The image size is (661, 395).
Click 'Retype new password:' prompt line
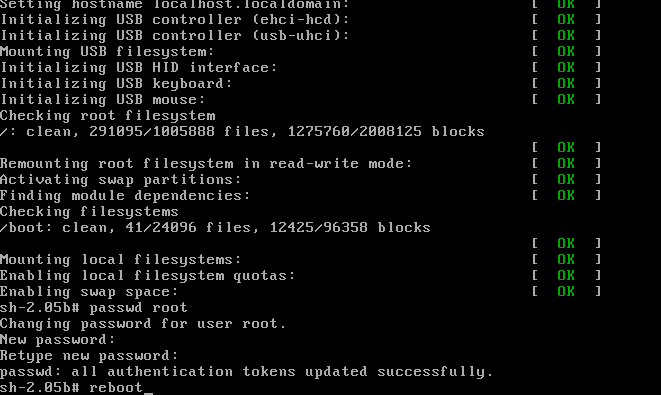click(x=89, y=355)
